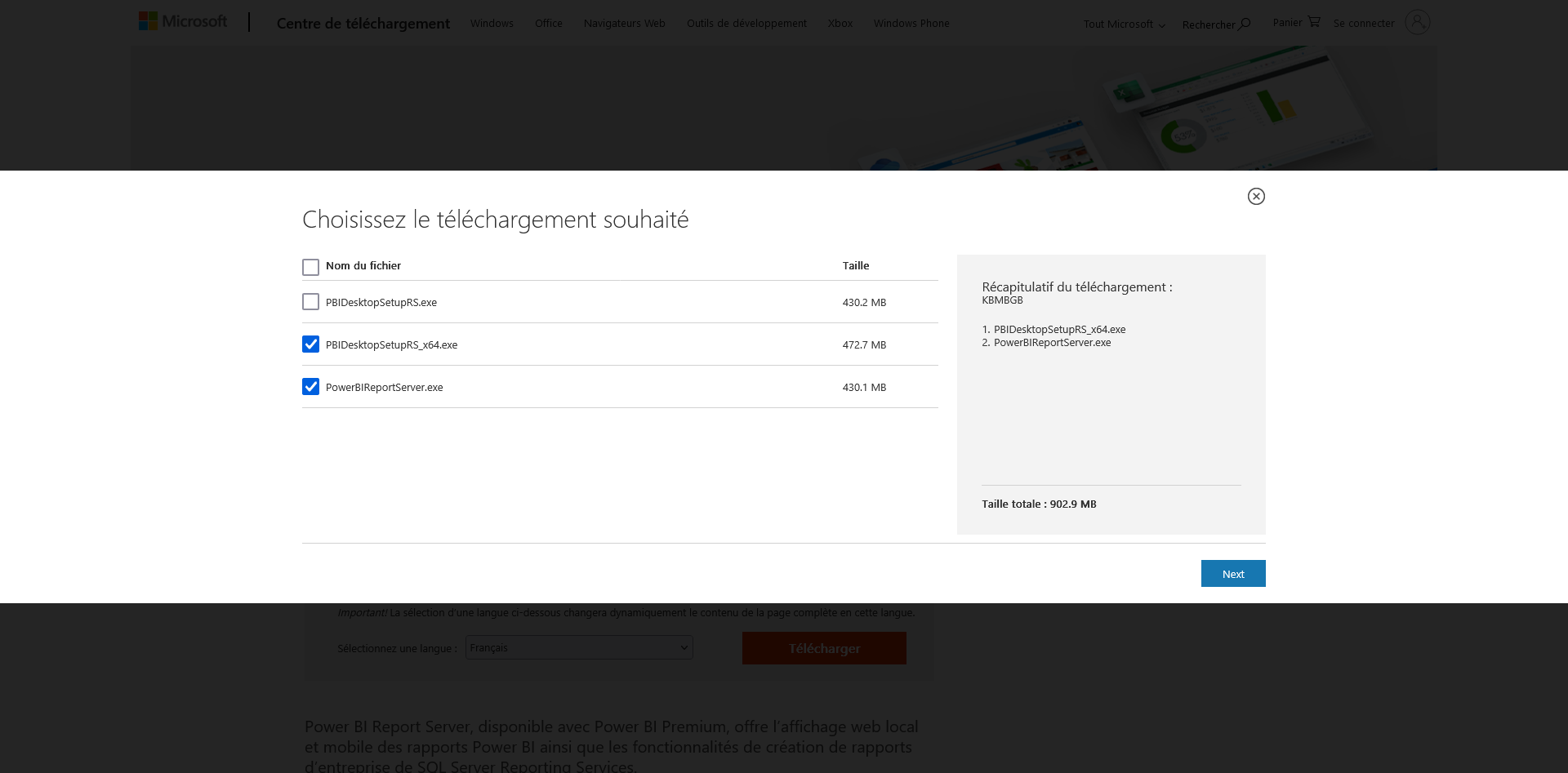Screen dimensions: 1568x773
Task: Expand the Tout Microsoft dropdown
Action: [x=1124, y=24]
